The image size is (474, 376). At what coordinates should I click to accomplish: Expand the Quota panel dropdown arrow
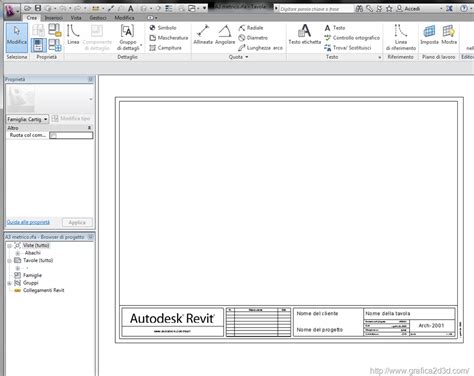click(247, 57)
